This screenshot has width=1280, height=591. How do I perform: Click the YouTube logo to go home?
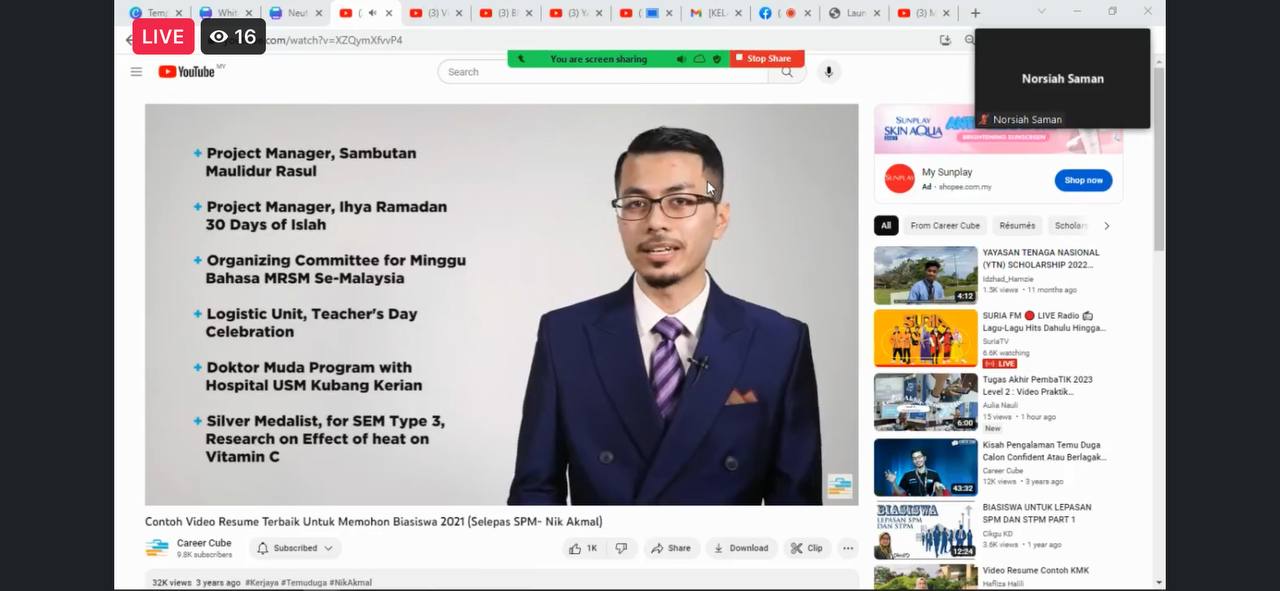coord(187,72)
